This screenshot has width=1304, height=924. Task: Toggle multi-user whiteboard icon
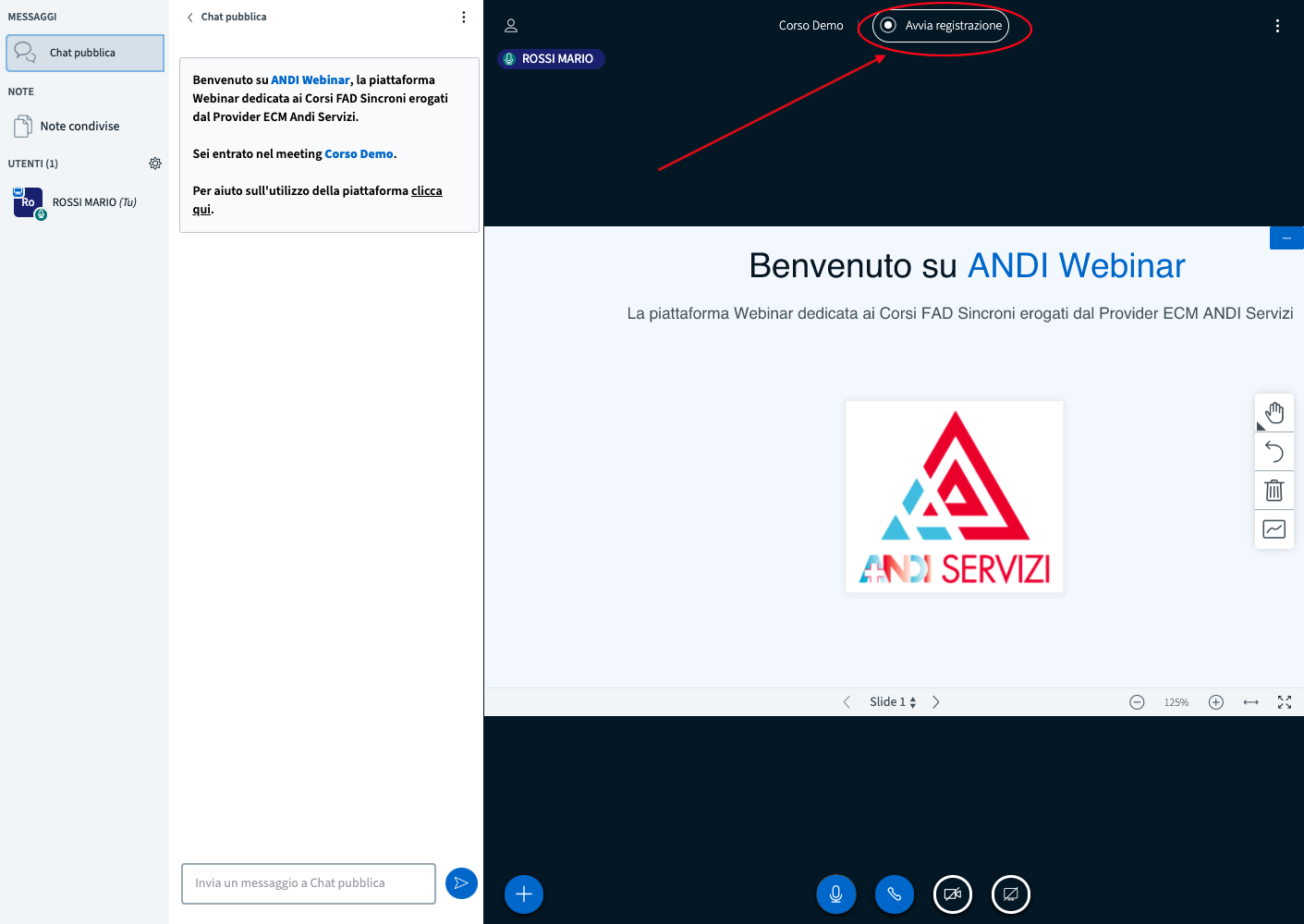coord(1274,529)
